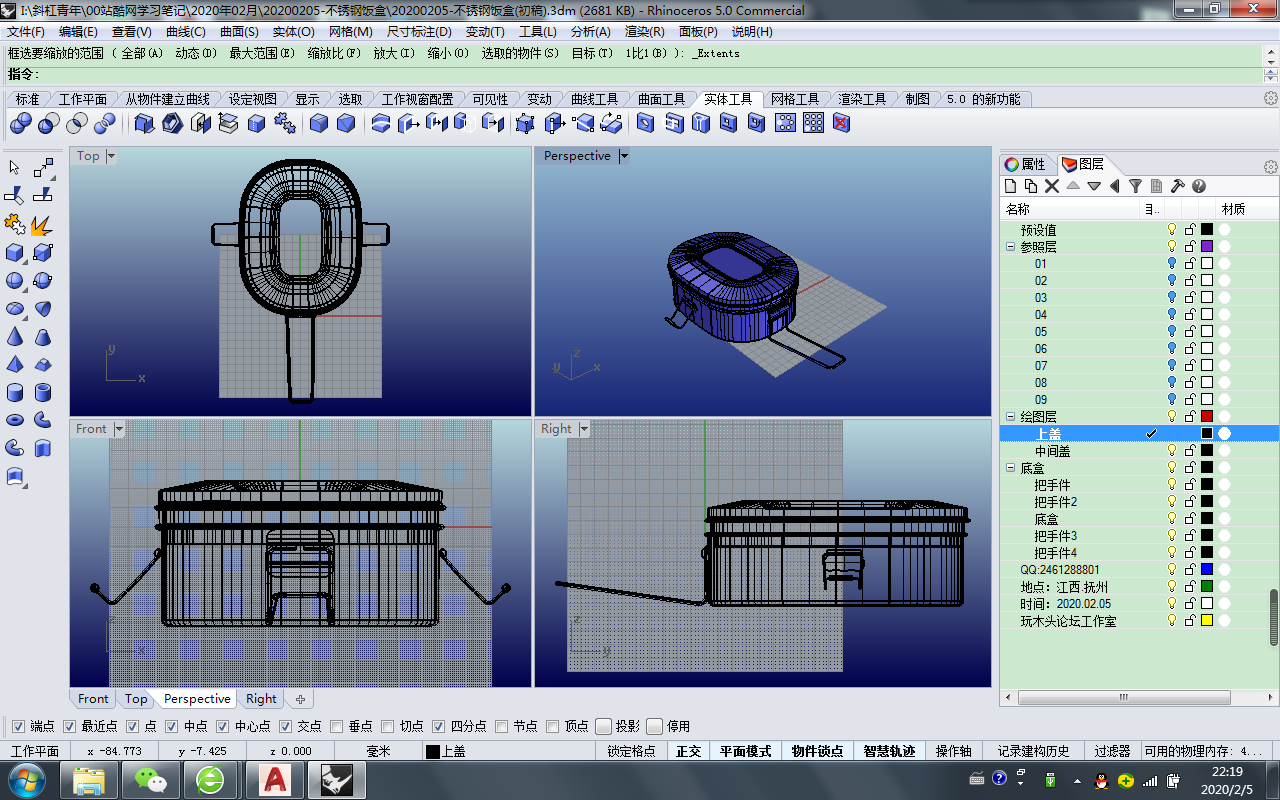
Task: Toggle 锁定格点 in the status bar
Action: pos(632,751)
